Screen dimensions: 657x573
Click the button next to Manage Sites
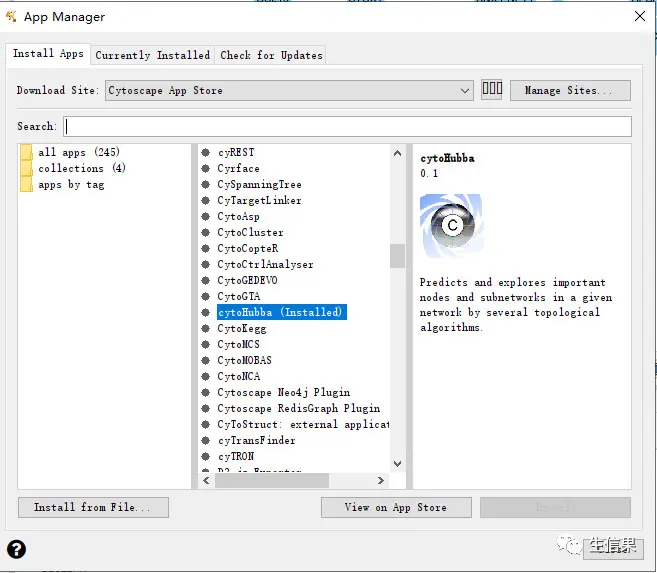[492, 89]
